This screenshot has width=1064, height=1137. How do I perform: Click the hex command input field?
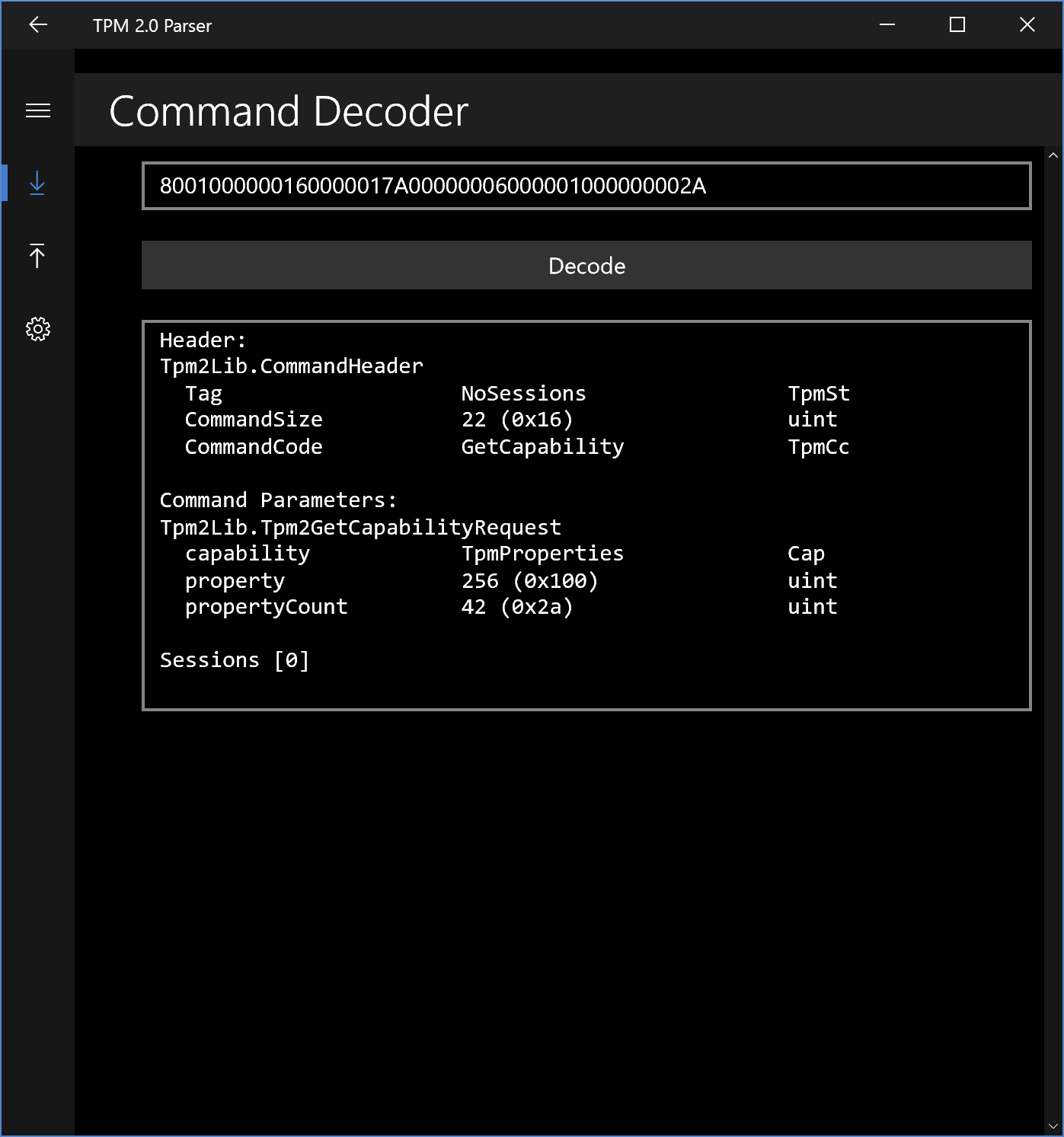tap(586, 186)
